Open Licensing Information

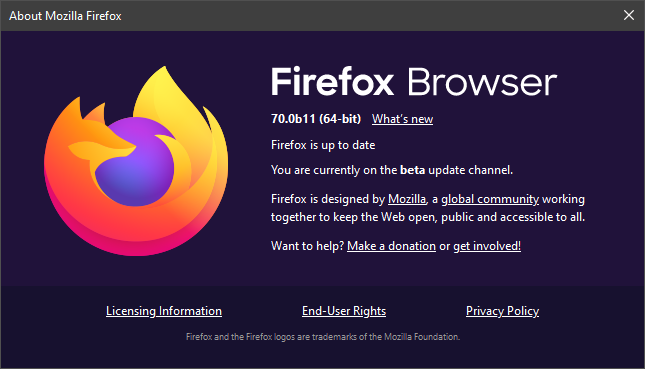click(x=164, y=311)
